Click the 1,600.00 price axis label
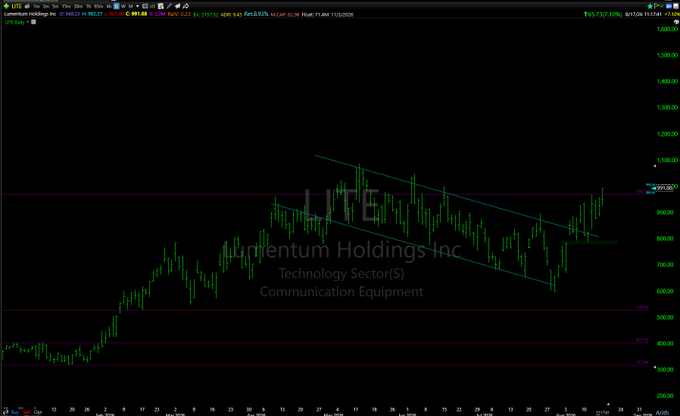 [667, 29]
